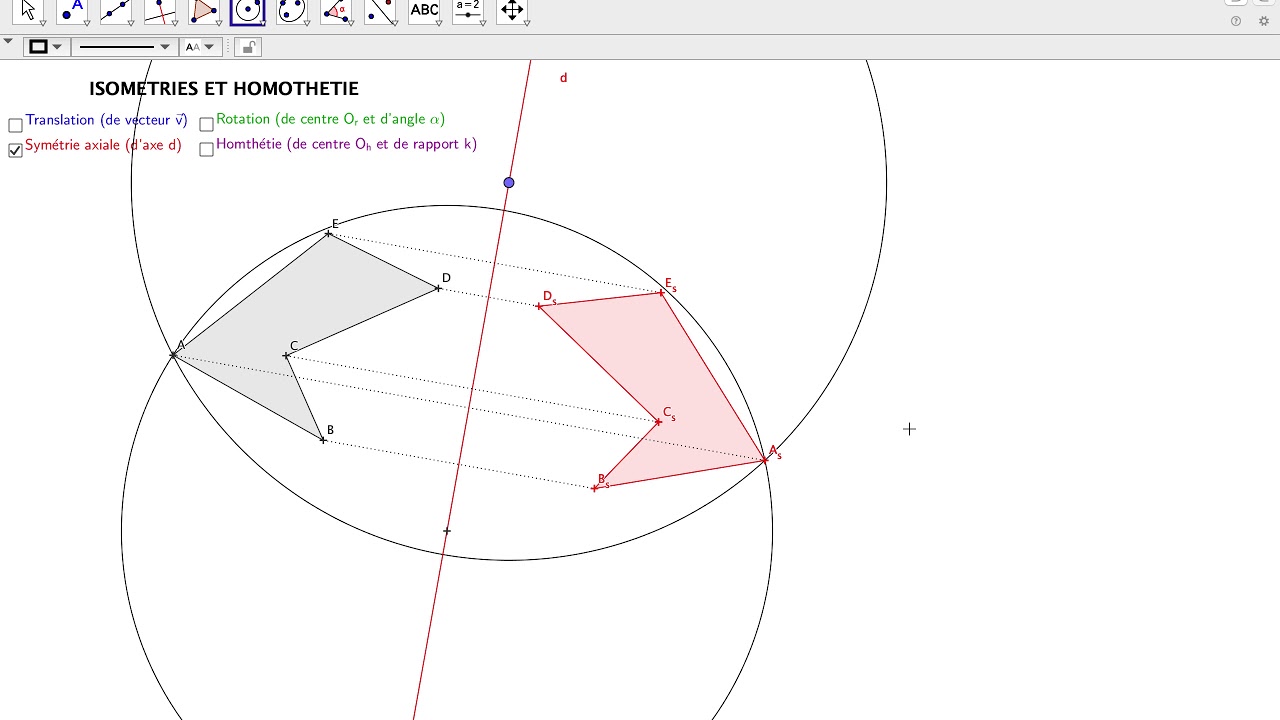Expand the Polygon tool's dropdown triangle

tap(218, 23)
